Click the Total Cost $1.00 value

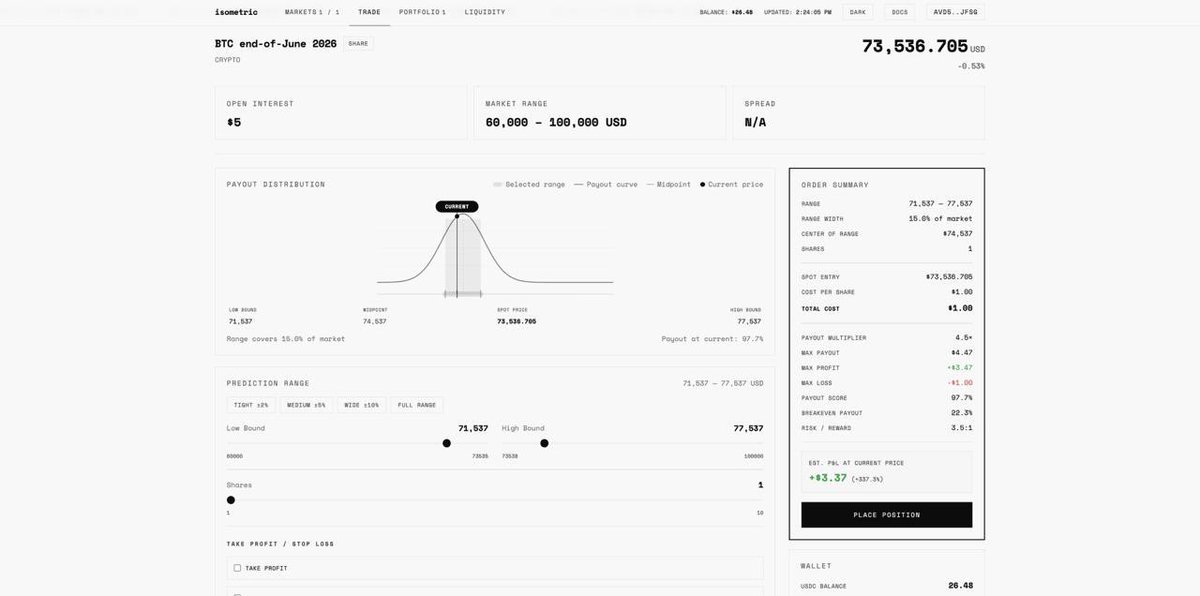960,308
